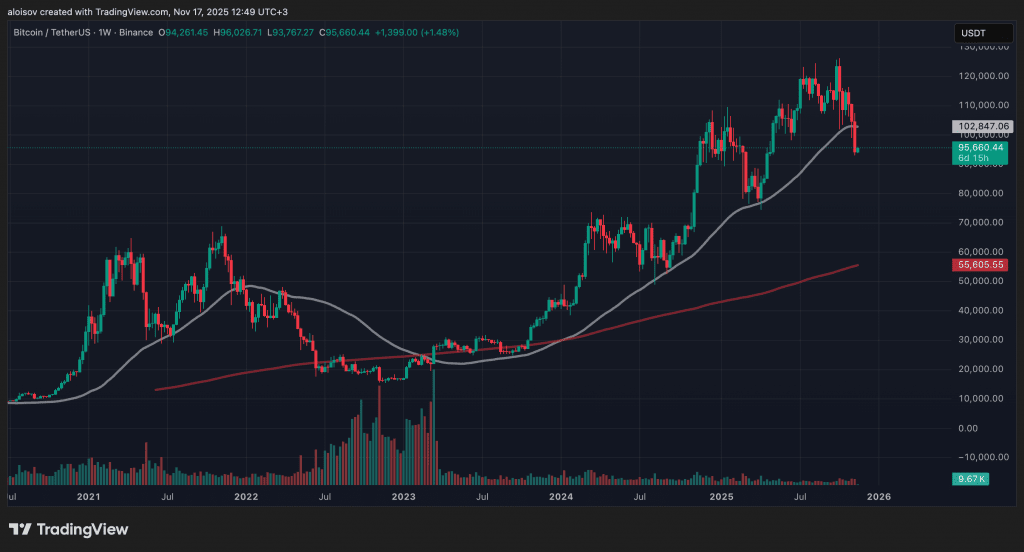Click the 102,847.06 moving average price label
Image resolution: width=1024 pixels, height=552 pixels.
pos(983,126)
